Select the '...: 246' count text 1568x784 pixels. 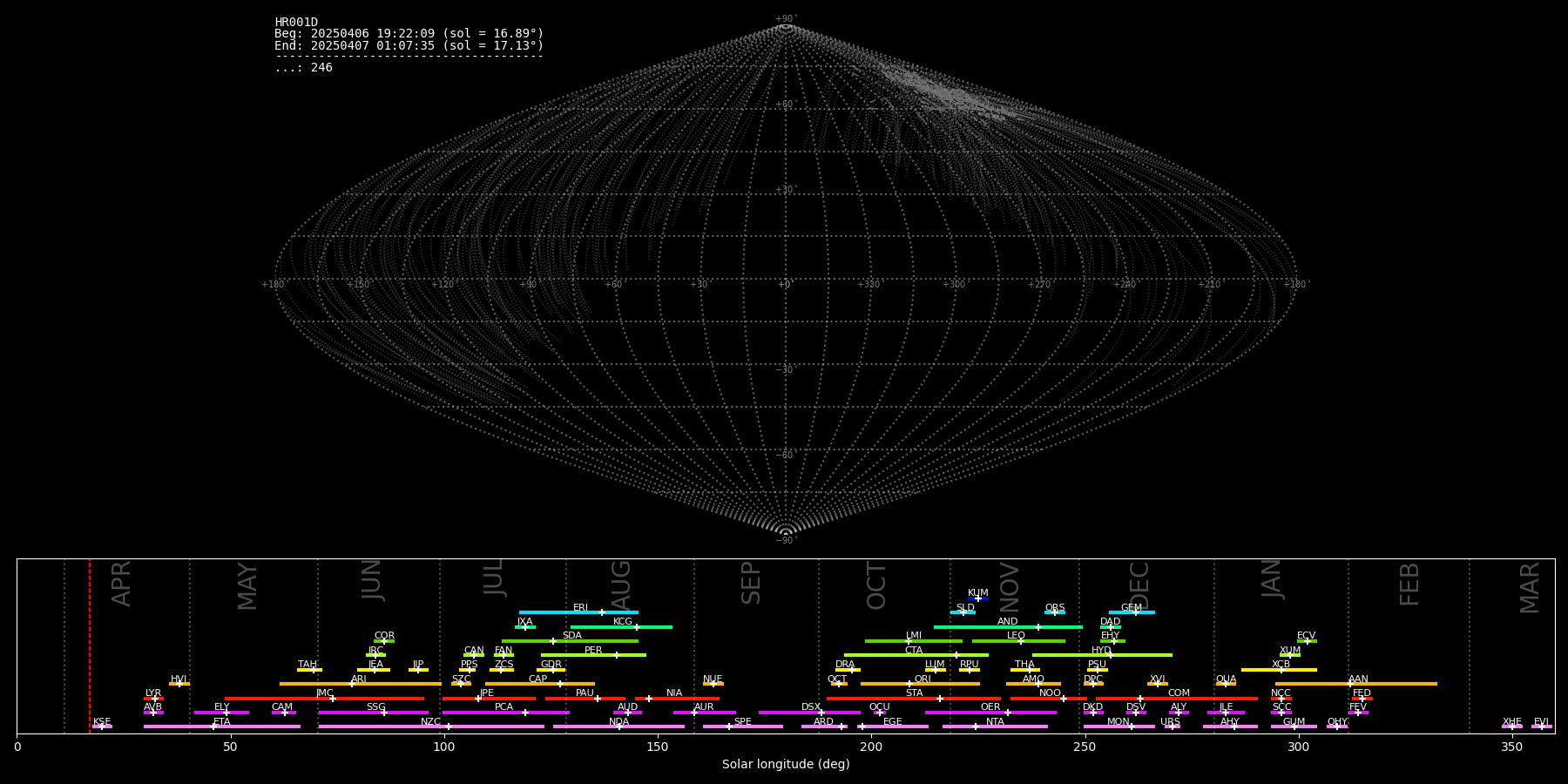(303, 68)
